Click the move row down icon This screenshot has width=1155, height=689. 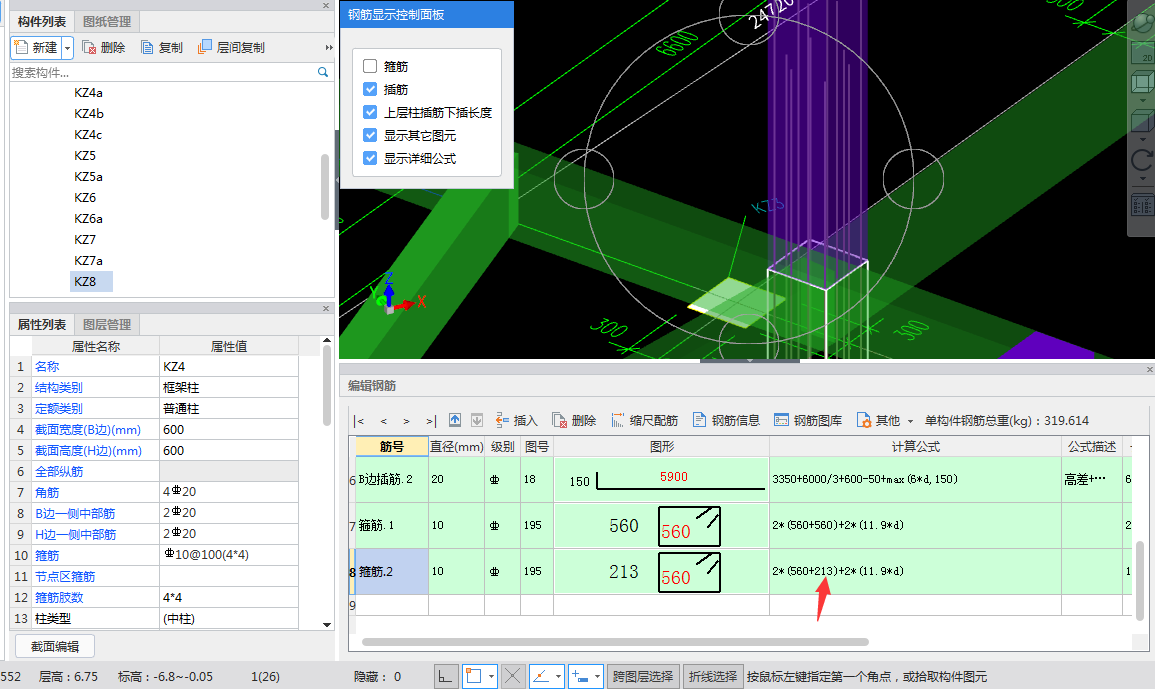[477, 420]
